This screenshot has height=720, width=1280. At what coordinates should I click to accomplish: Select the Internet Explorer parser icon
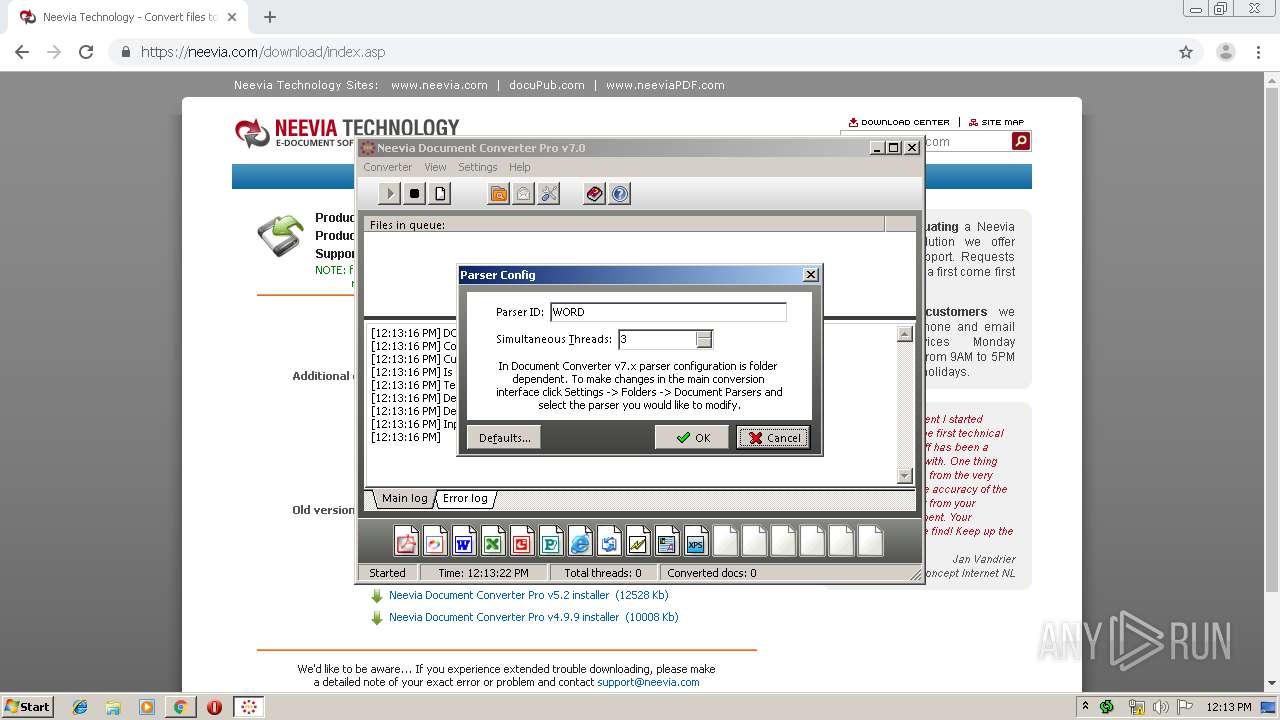(x=580, y=541)
